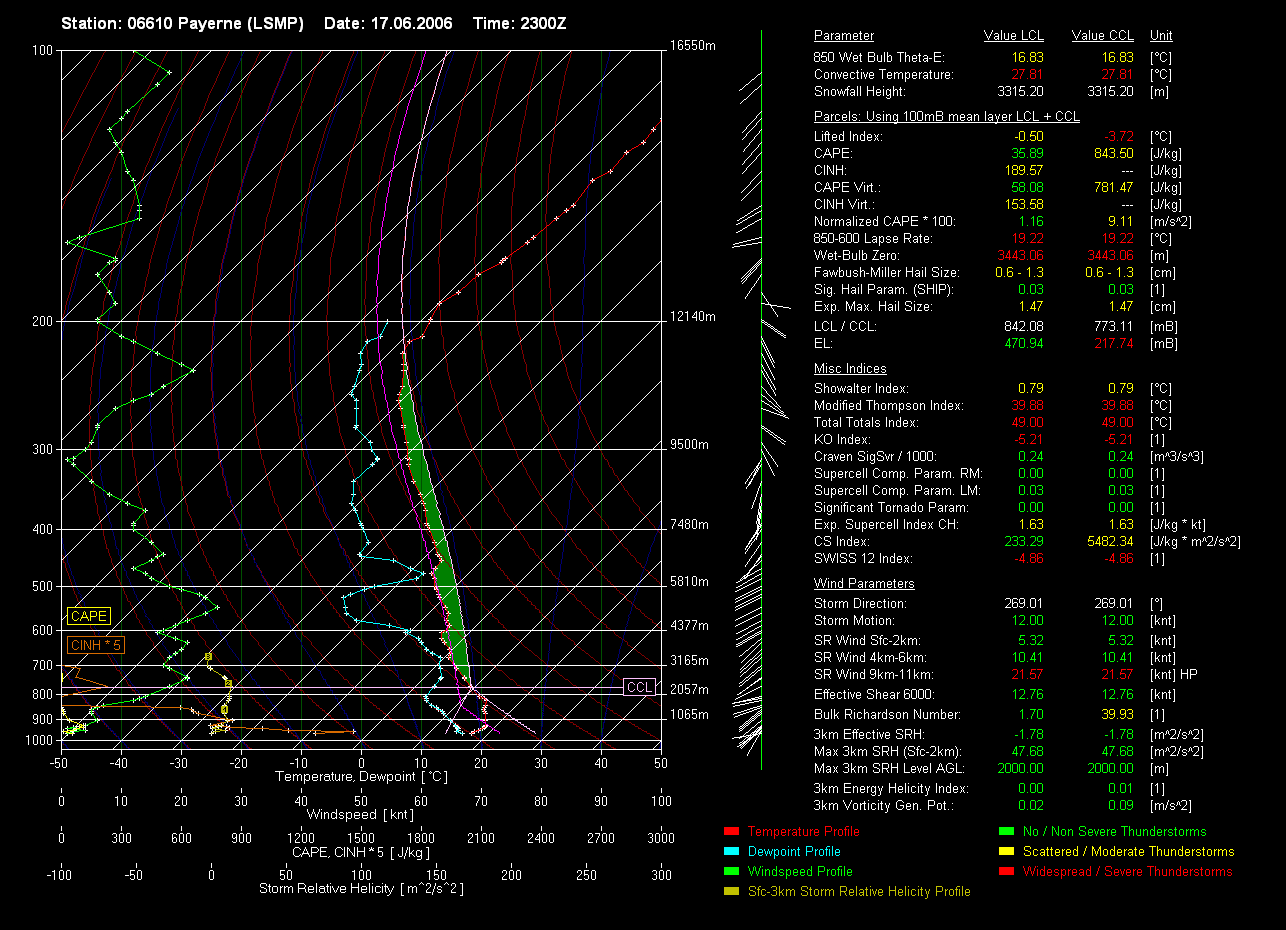The image size is (1286, 930).
Task: Select the green No / Non Severe Thunderstorms swatch
Action: click(x=1005, y=831)
